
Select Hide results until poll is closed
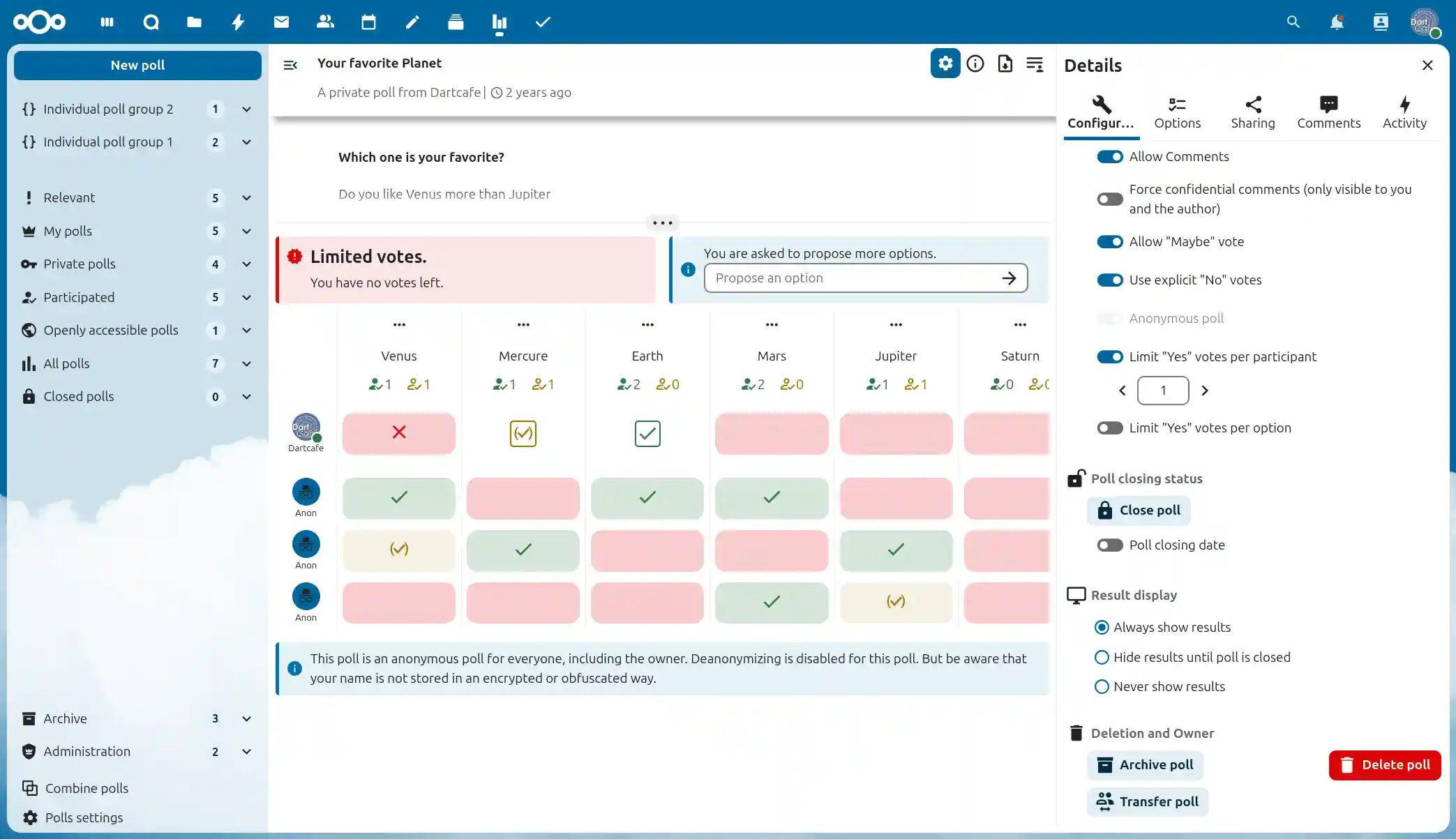tap(1102, 657)
